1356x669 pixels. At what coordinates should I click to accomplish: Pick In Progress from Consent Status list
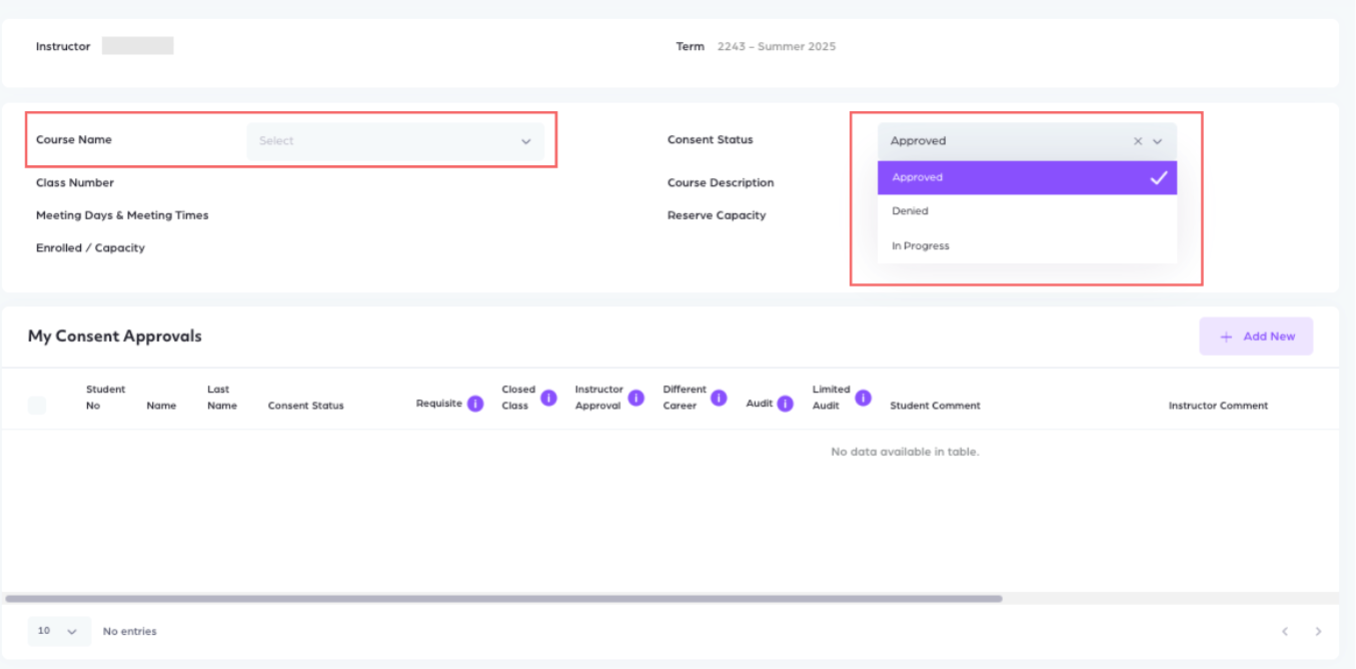(x=1026, y=246)
